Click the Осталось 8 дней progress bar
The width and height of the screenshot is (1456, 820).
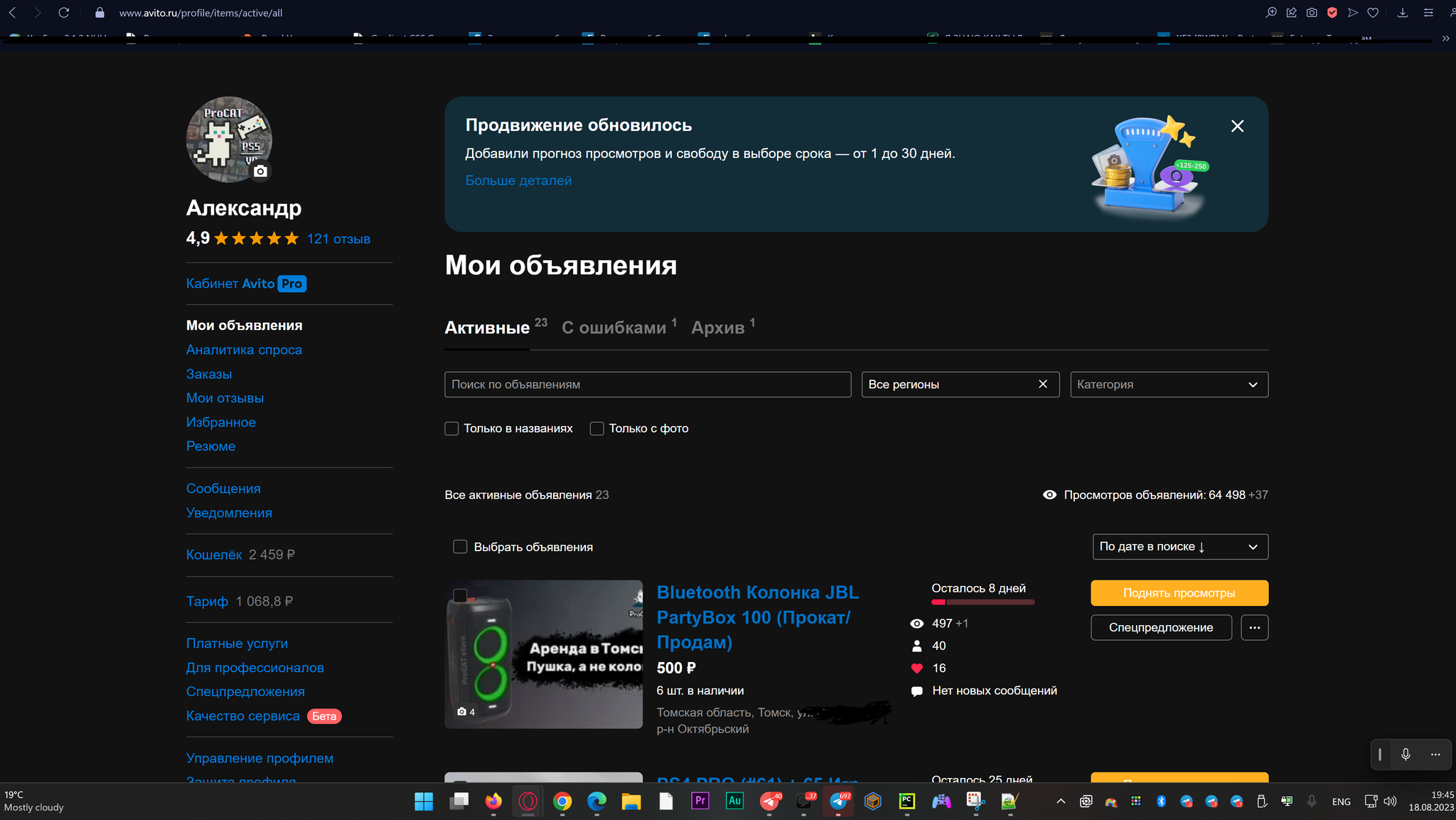pyautogui.click(x=983, y=602)
